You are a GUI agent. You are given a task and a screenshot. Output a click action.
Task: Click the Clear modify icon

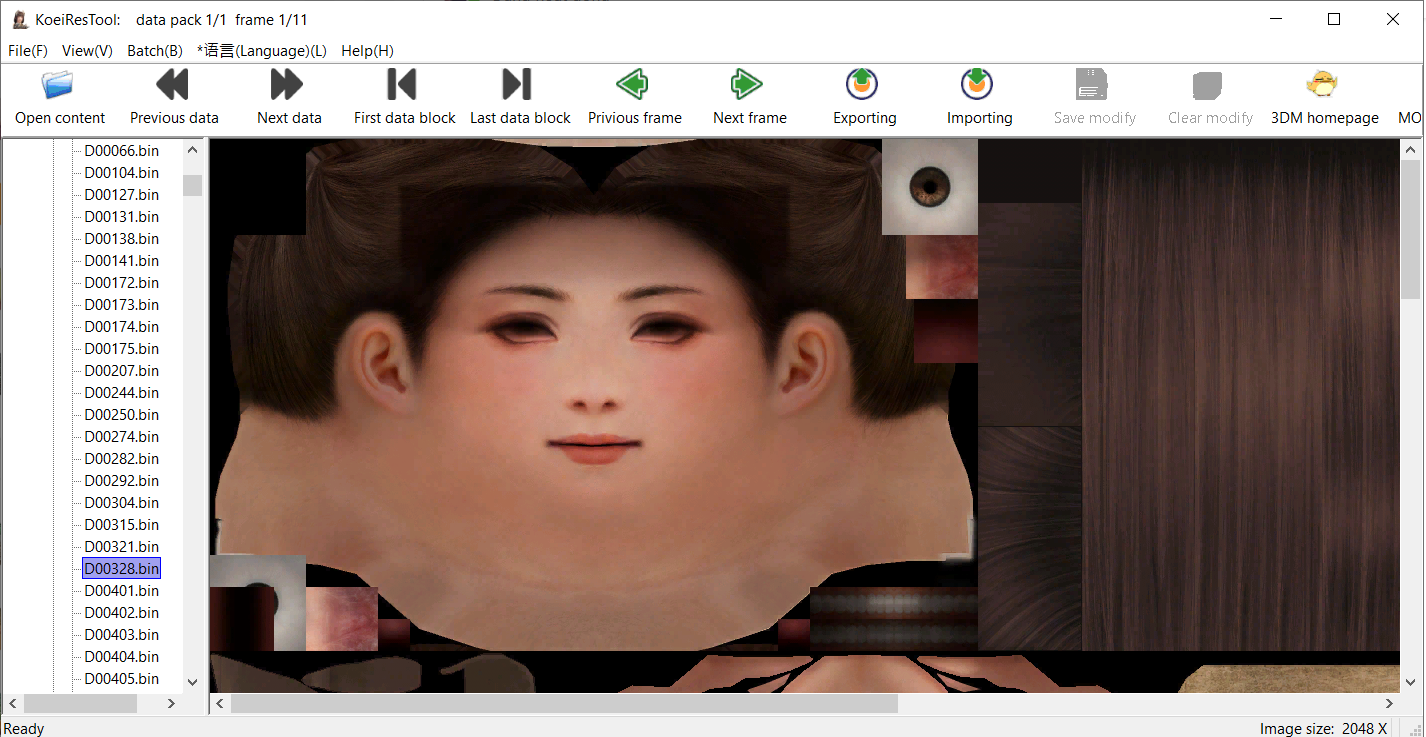point(1208,85)
